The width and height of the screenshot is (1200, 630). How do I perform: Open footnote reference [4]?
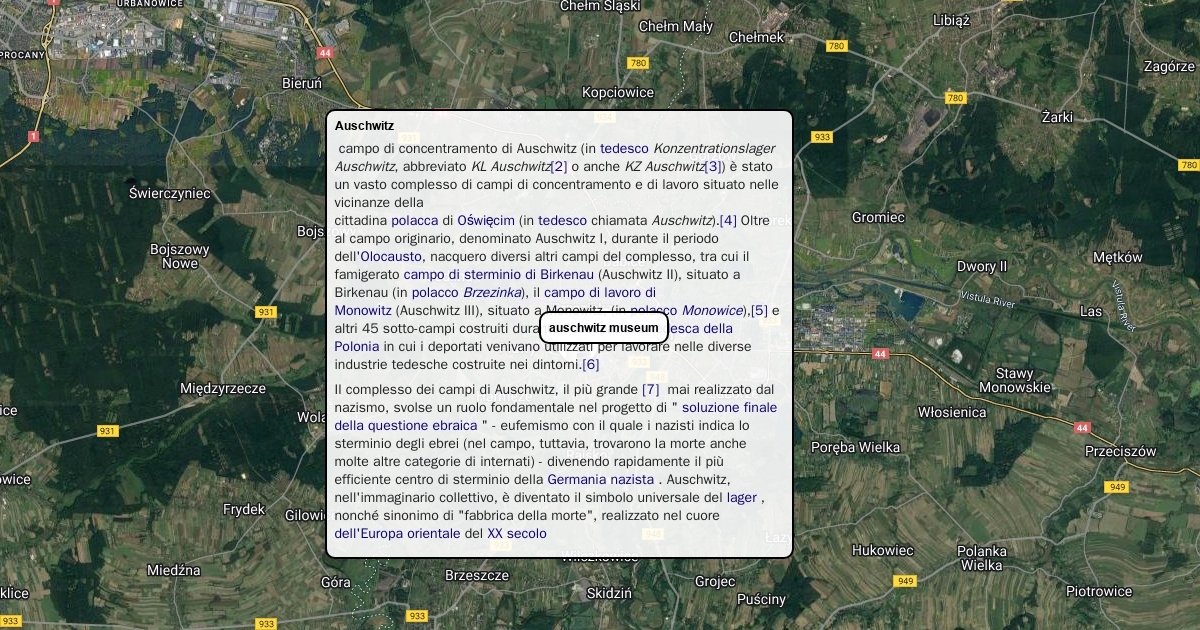(728, 220)
